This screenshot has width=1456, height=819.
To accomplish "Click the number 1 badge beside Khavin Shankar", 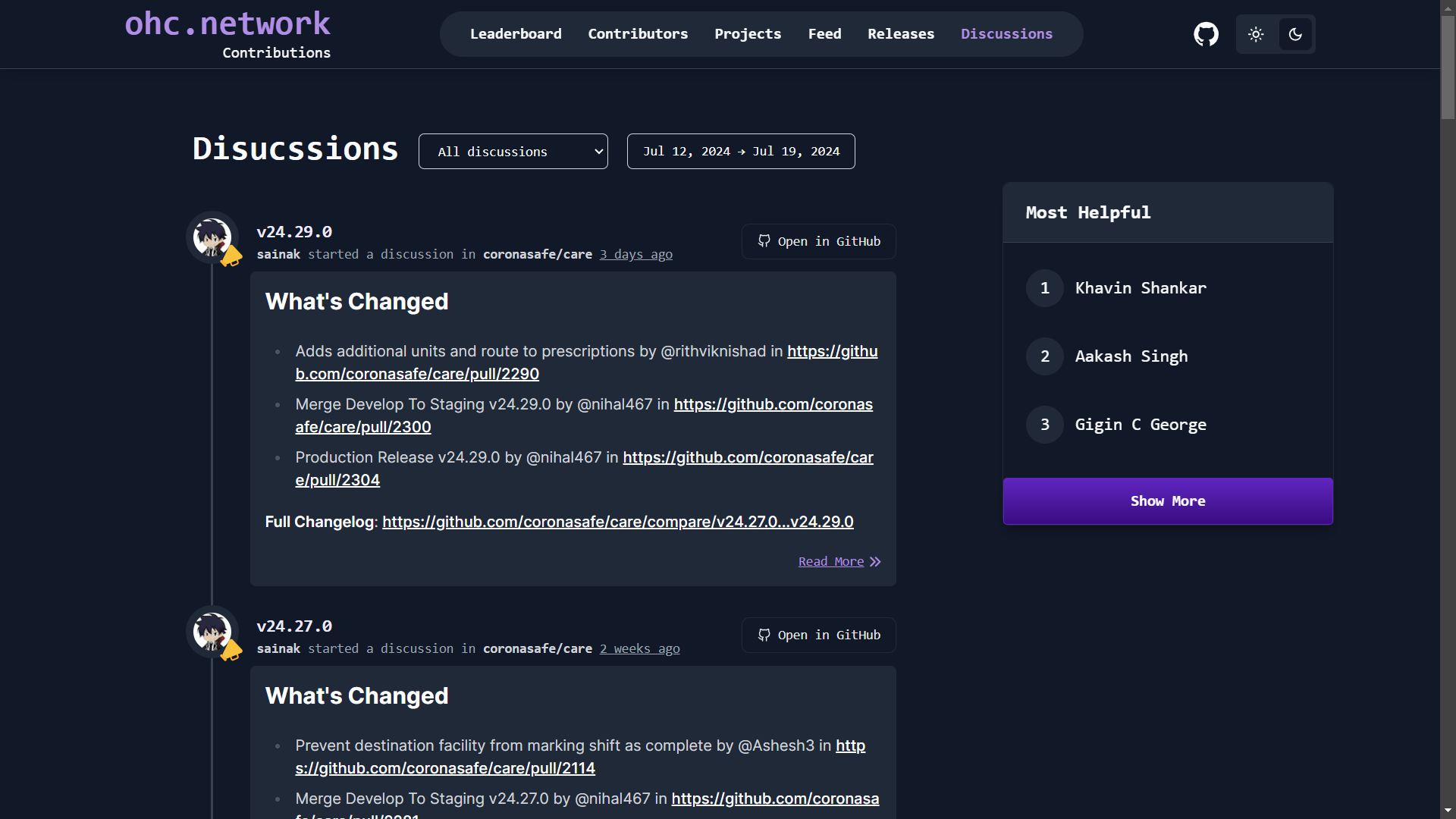I will coord(1044,288).
